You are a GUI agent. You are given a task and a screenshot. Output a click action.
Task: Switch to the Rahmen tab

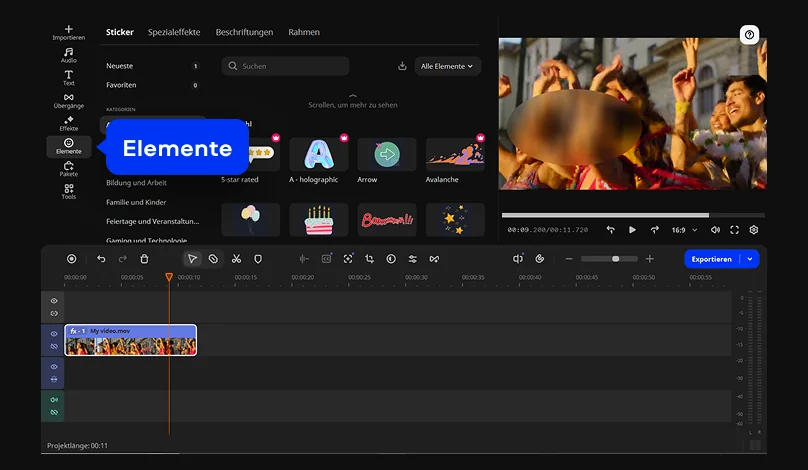click(304, 32)
